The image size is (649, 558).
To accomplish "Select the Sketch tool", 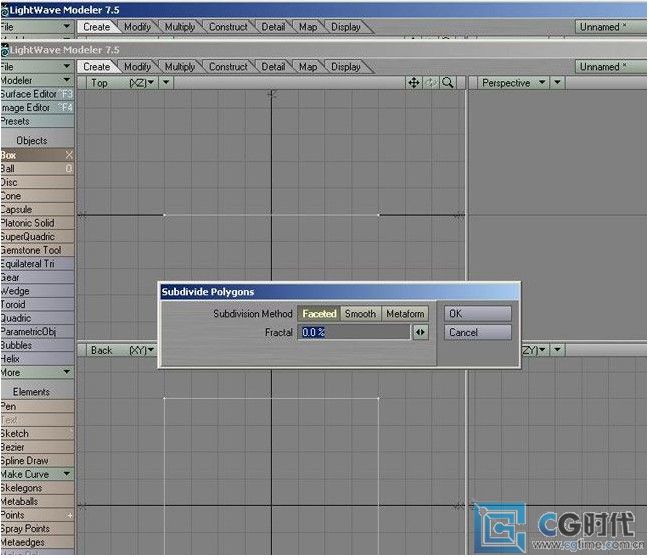I will click(37, 433).
